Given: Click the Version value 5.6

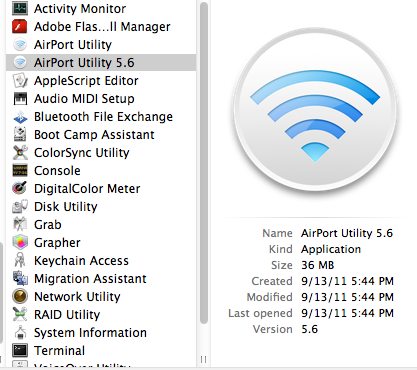Looking at the screenshot, I should pyautogui.click(x=310, y=329).
